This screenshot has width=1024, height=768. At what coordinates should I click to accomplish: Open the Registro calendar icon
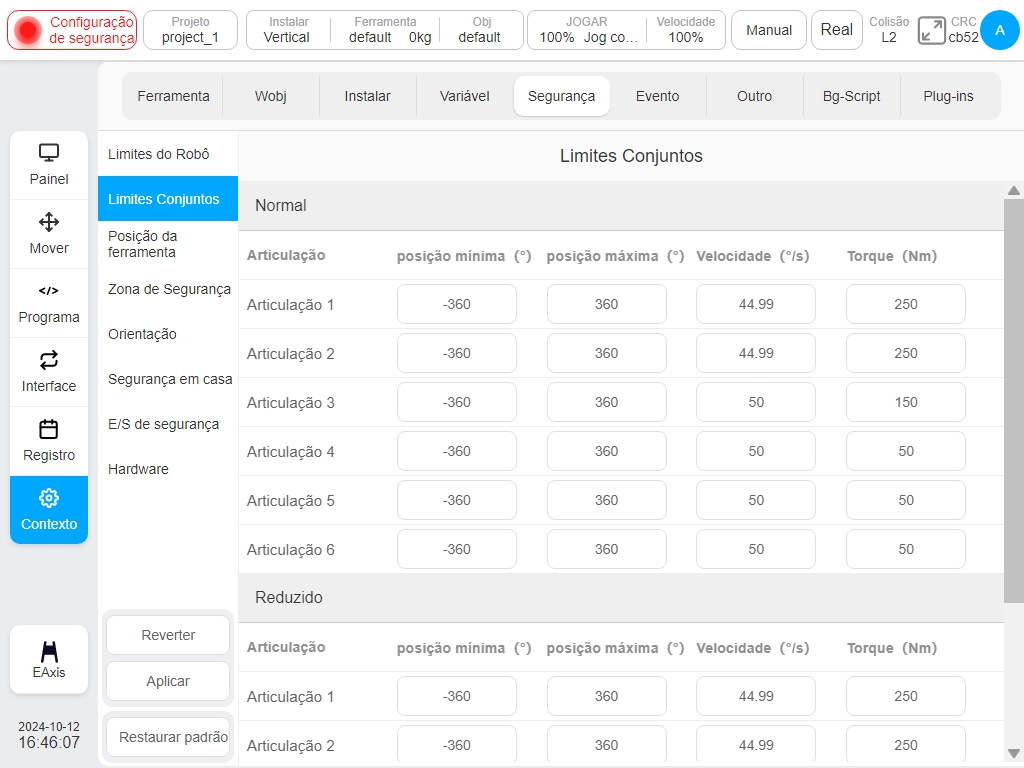(49, 429)
